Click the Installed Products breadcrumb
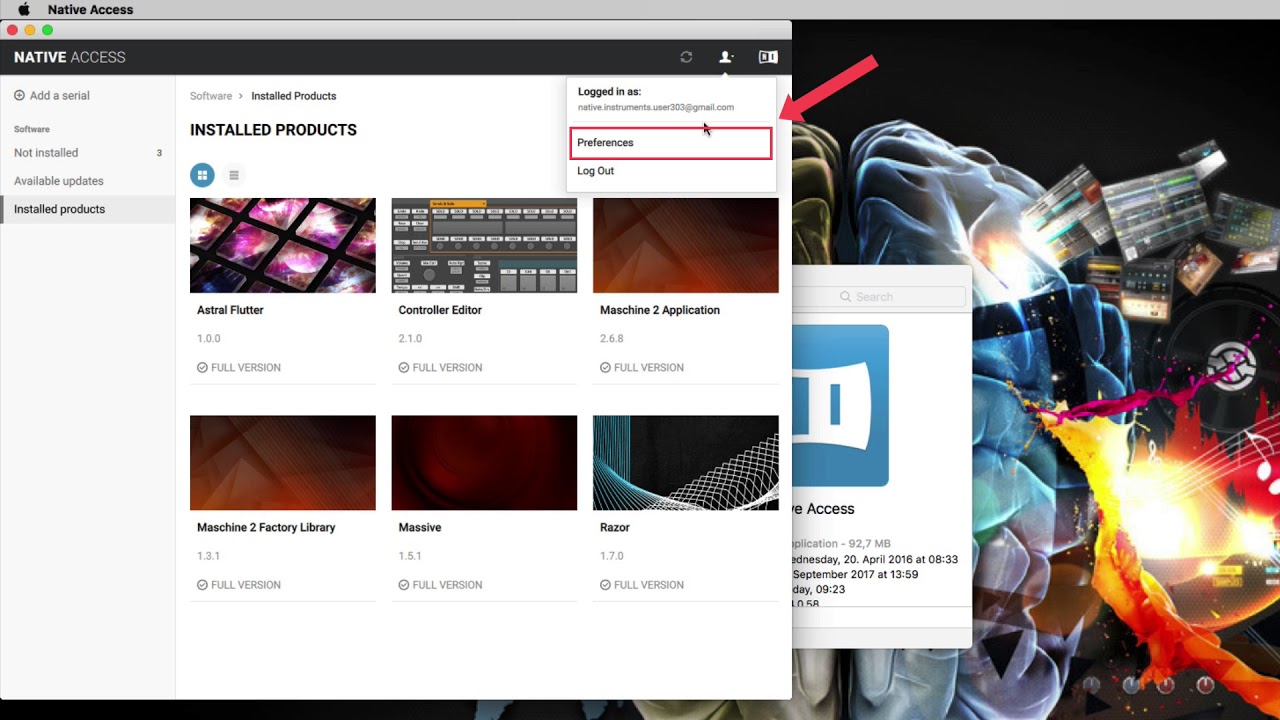The height and width of the screenshot is (720, 1280). 293,96
